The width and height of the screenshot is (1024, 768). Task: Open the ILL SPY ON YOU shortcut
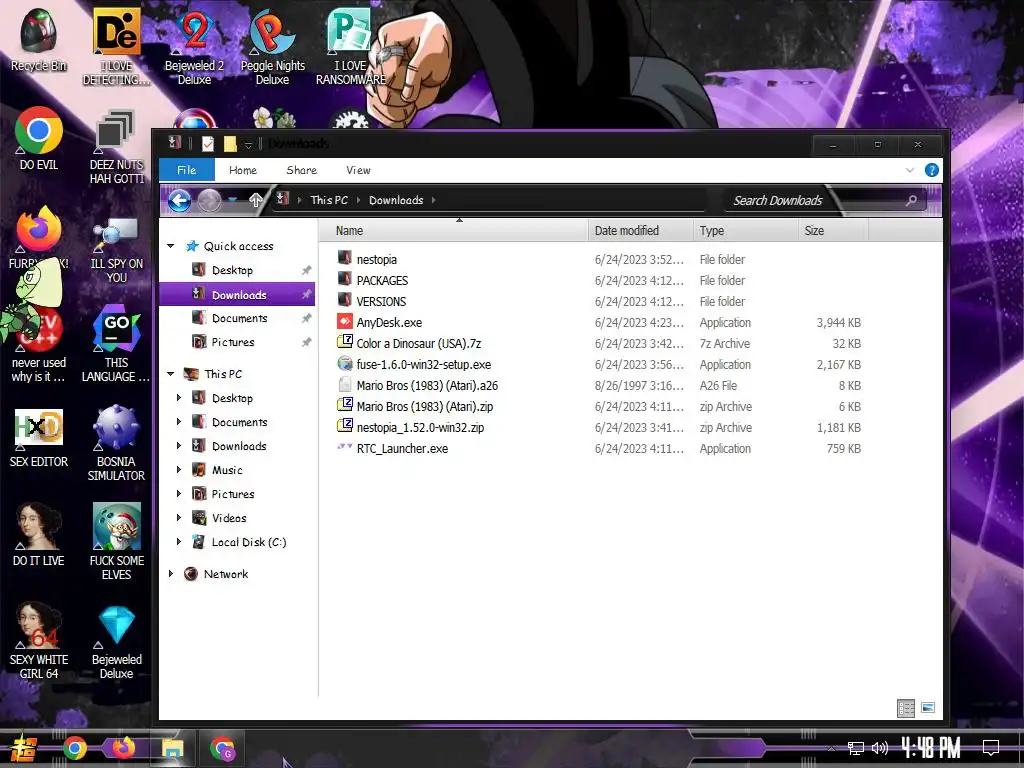pos(116,251)
